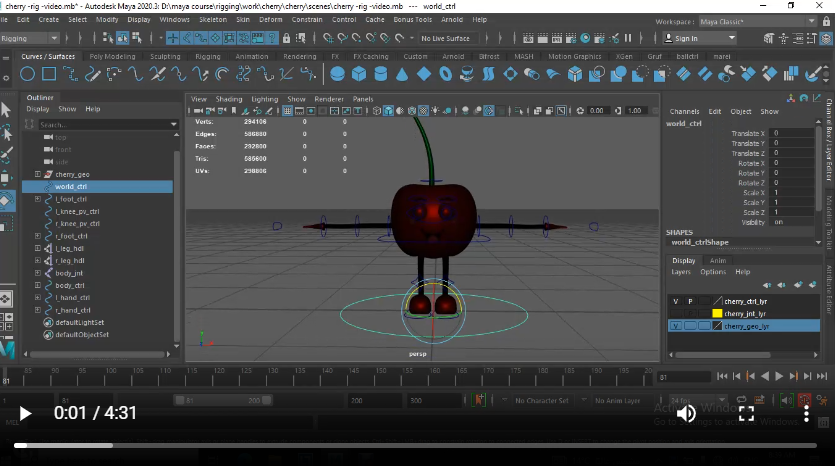835x466 pixels.
Task: Toggle playback P on cherry_ctrl_lyr layer
Action: [x=689, y=301]
